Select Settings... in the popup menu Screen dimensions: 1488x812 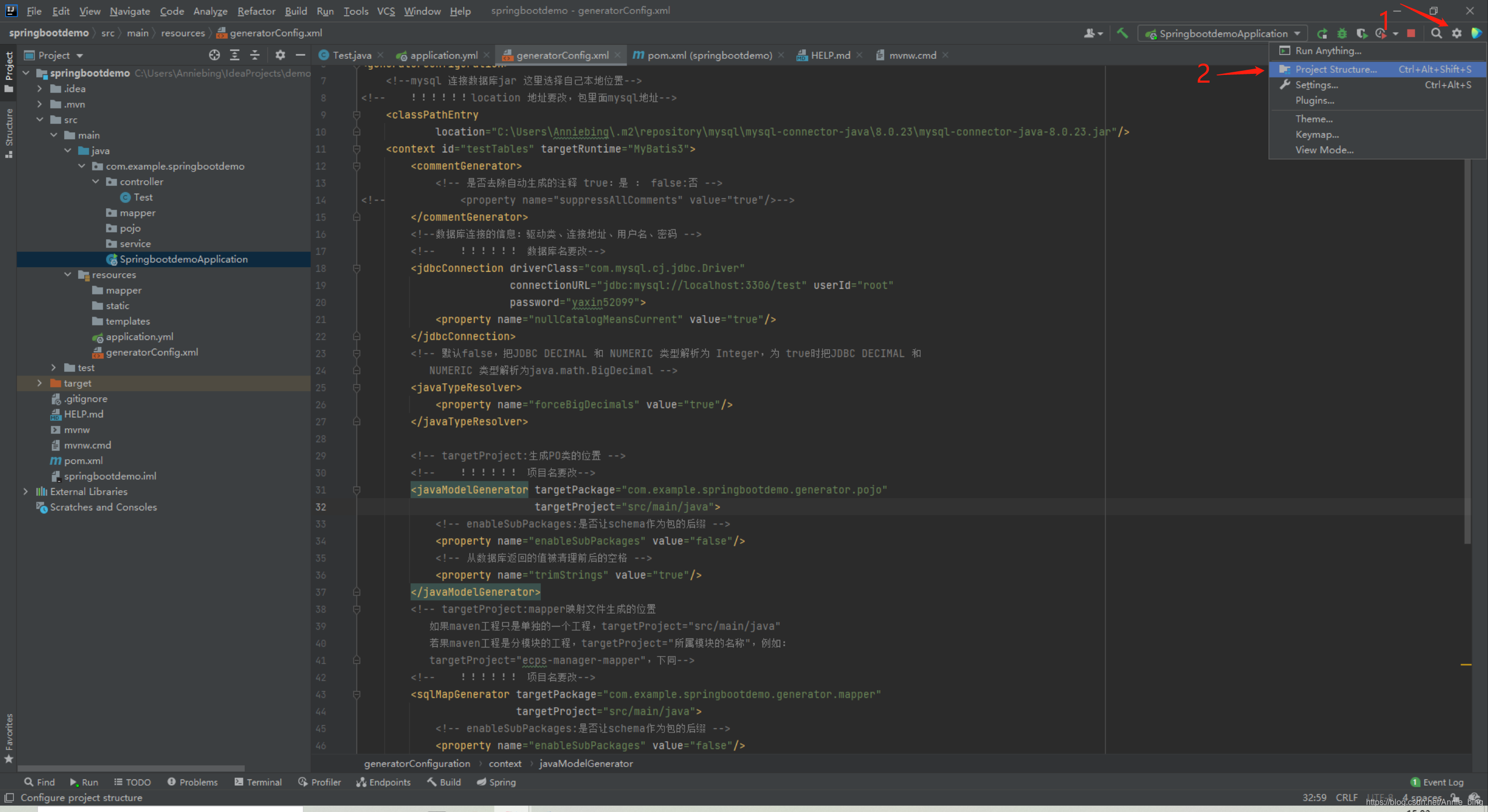[x=1316, y=85]
